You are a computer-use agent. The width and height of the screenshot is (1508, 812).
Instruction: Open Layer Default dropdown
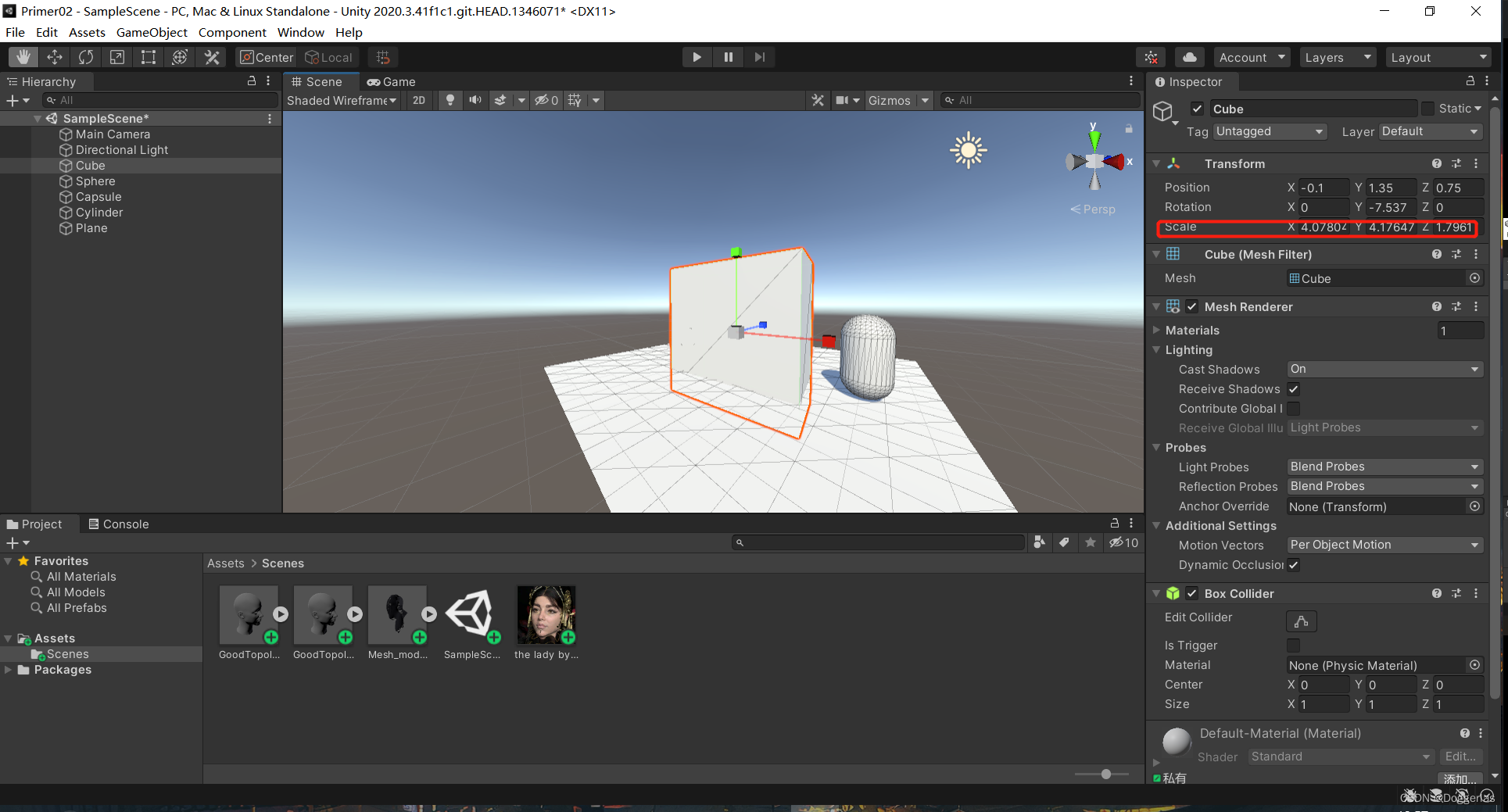(1431, 131)
